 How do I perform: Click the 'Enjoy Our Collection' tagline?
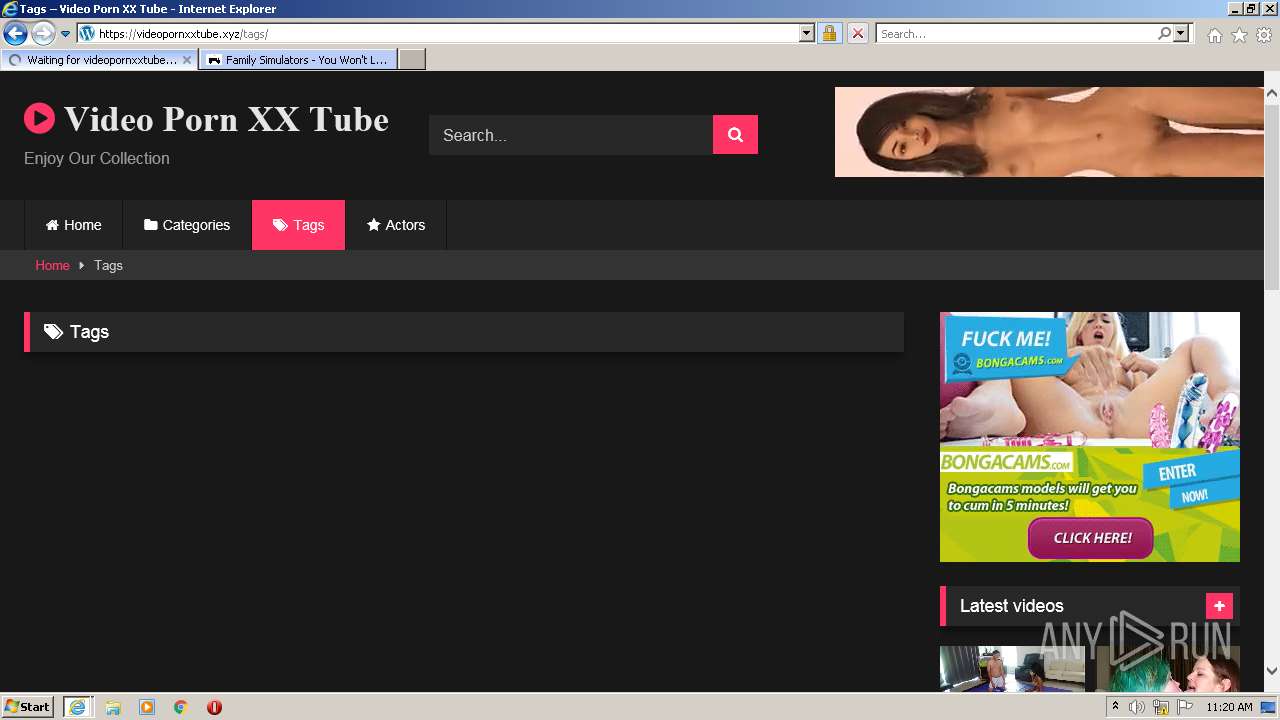coord(97,158)
